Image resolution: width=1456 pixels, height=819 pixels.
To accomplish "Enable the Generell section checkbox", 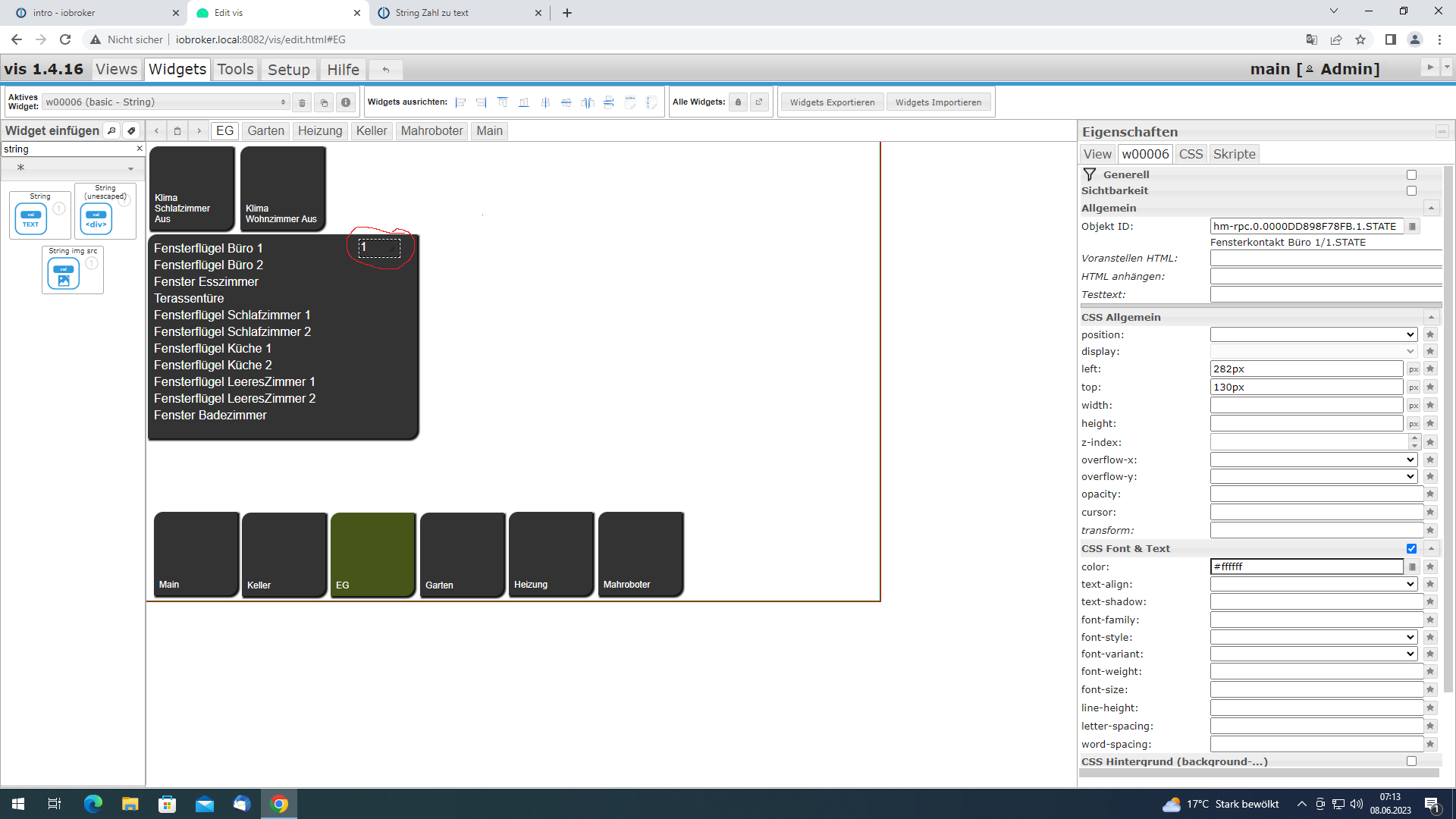I will [x=1411, y=174].
